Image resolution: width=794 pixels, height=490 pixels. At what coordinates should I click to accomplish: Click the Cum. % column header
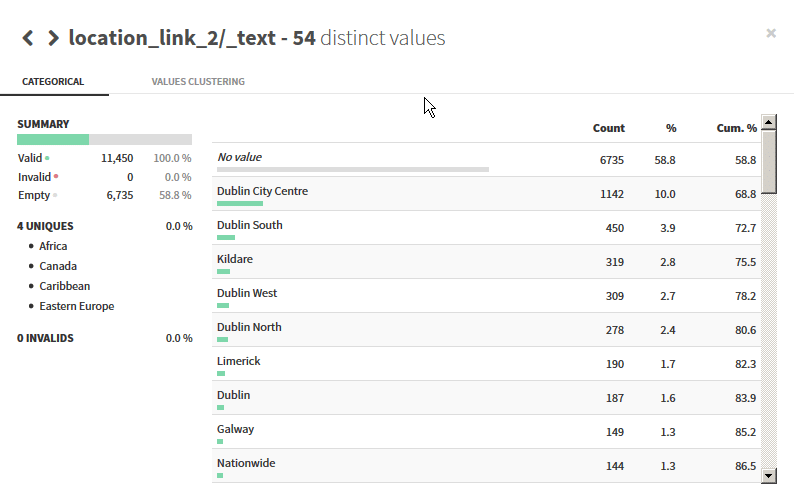tap(737, 128)
